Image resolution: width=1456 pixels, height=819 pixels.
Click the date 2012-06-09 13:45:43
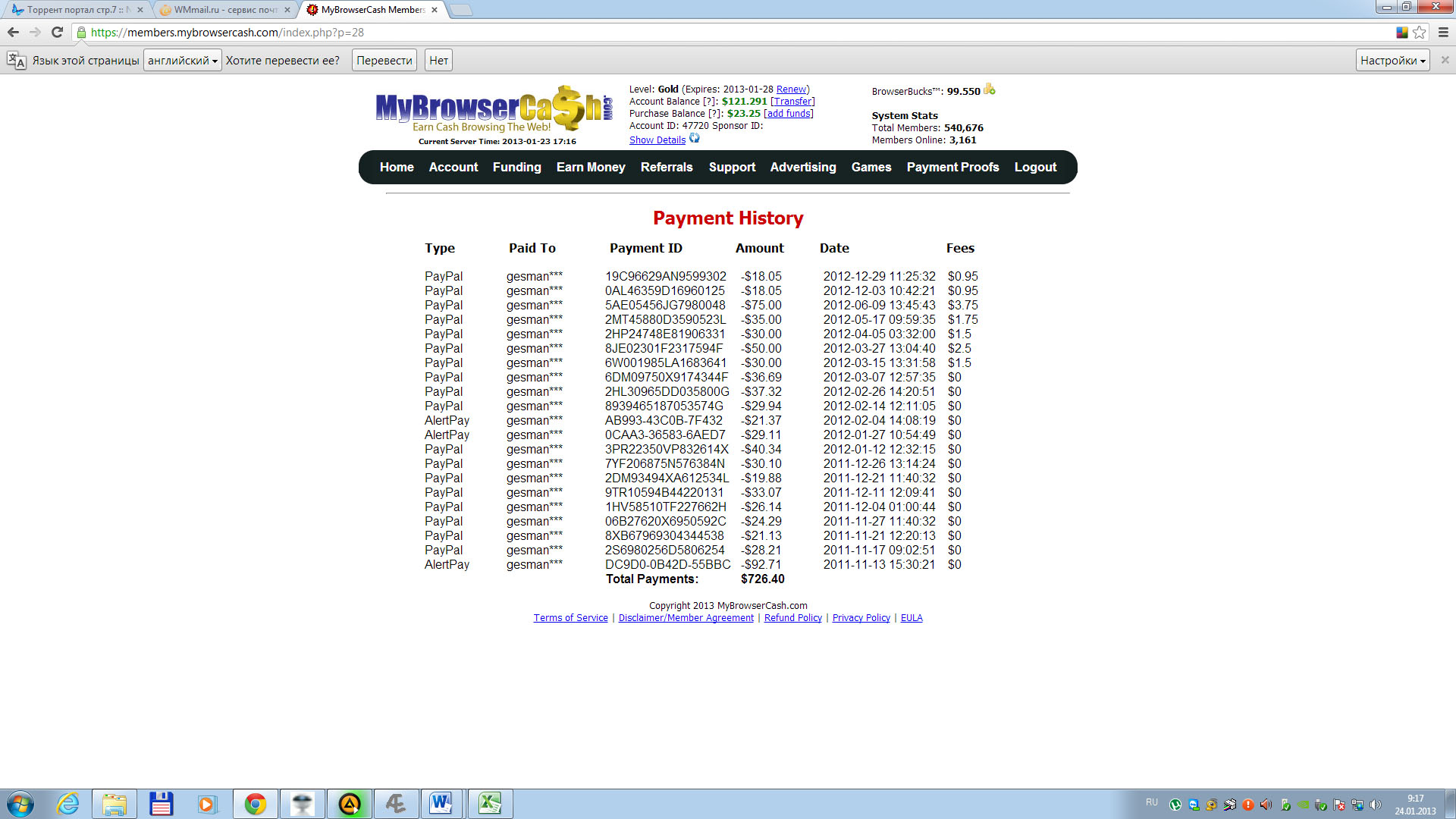click(x=880, y=306)
